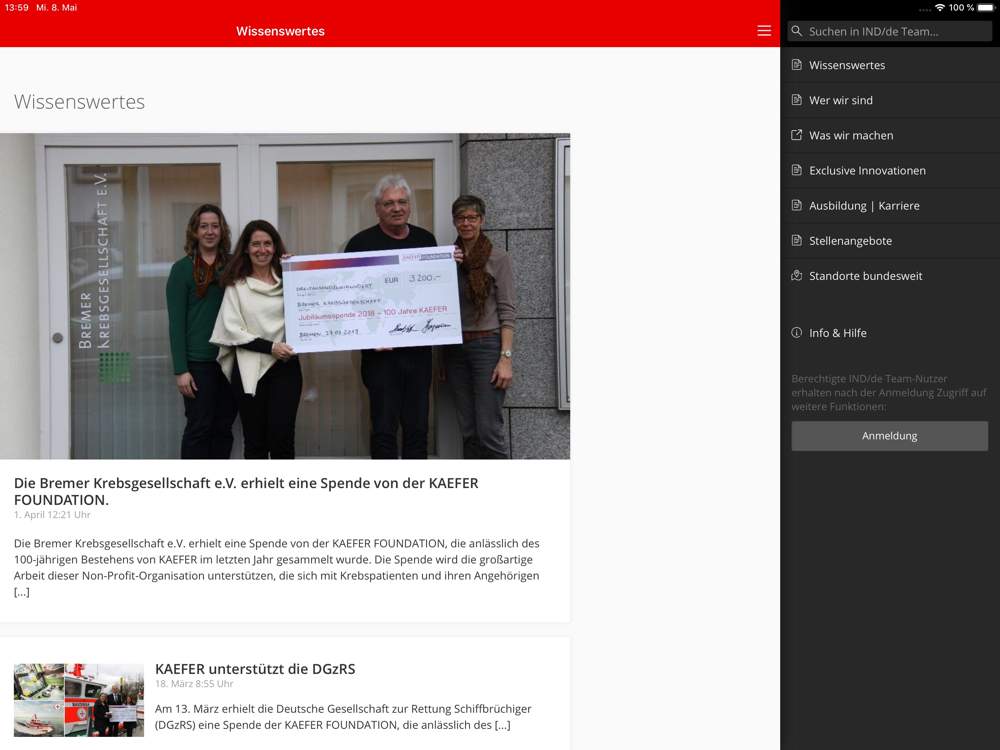Open Standorte bundesweit menu entry
Screen dimensions: 1000x750
point(890,276)
